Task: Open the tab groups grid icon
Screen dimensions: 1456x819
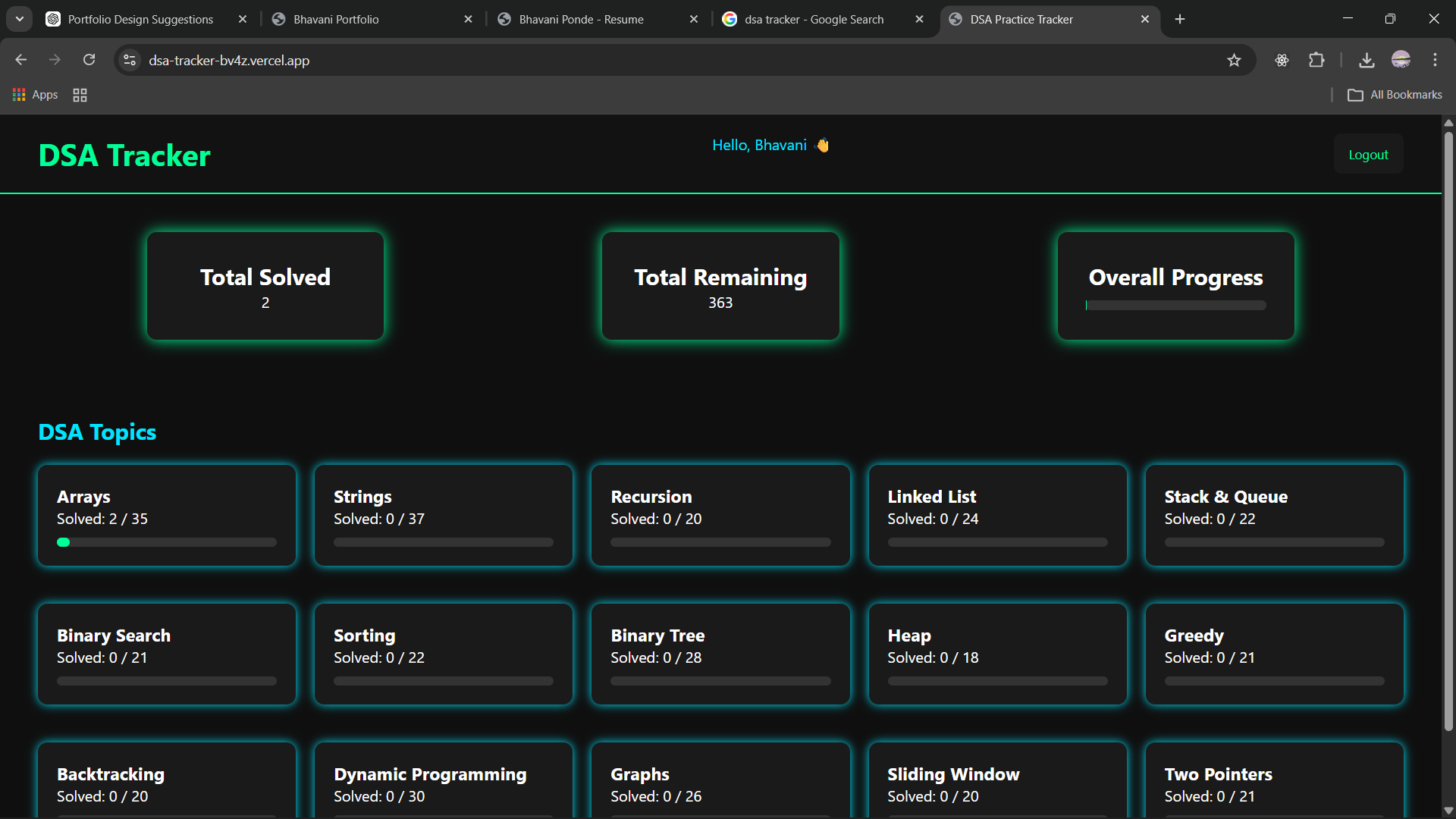Action: click(x=80, y=95)
